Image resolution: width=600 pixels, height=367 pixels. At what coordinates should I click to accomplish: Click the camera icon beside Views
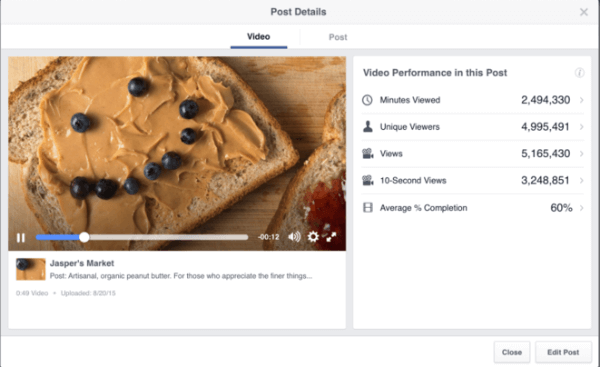click(368, 154)
